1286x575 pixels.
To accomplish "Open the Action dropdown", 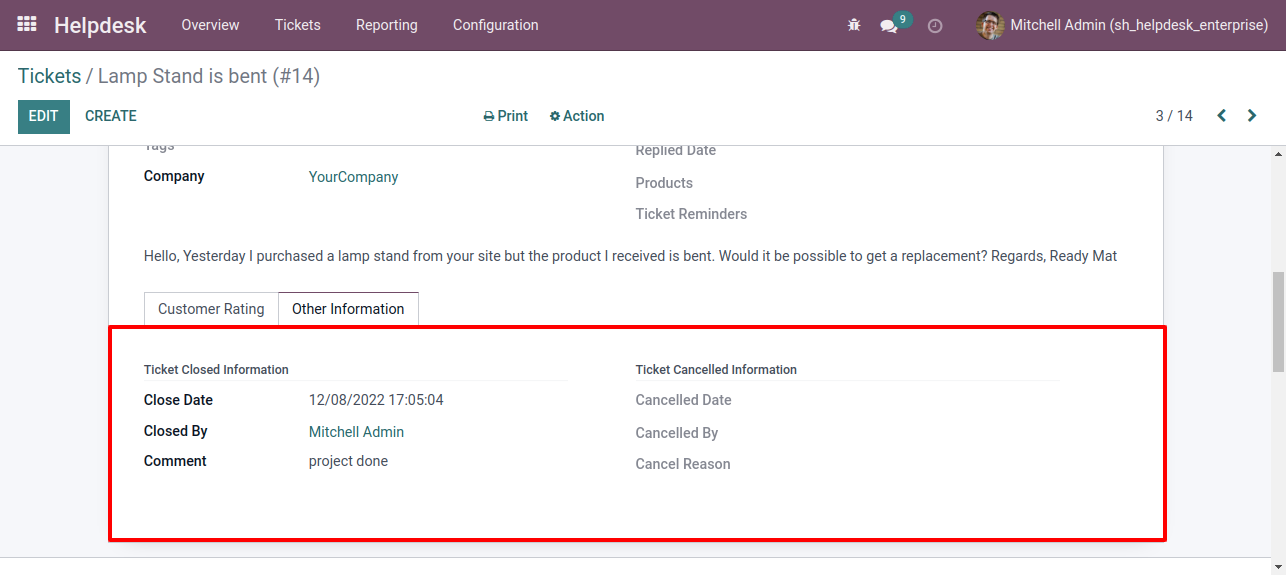I will pyautogui.click(x=577, y=116).
